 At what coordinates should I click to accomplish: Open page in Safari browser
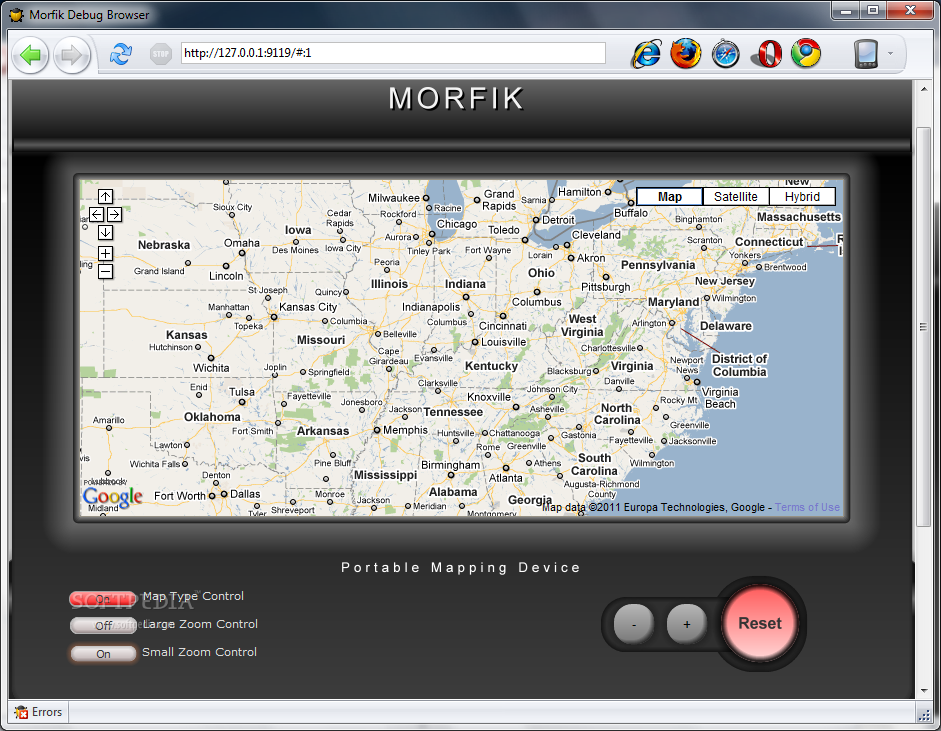726,53
